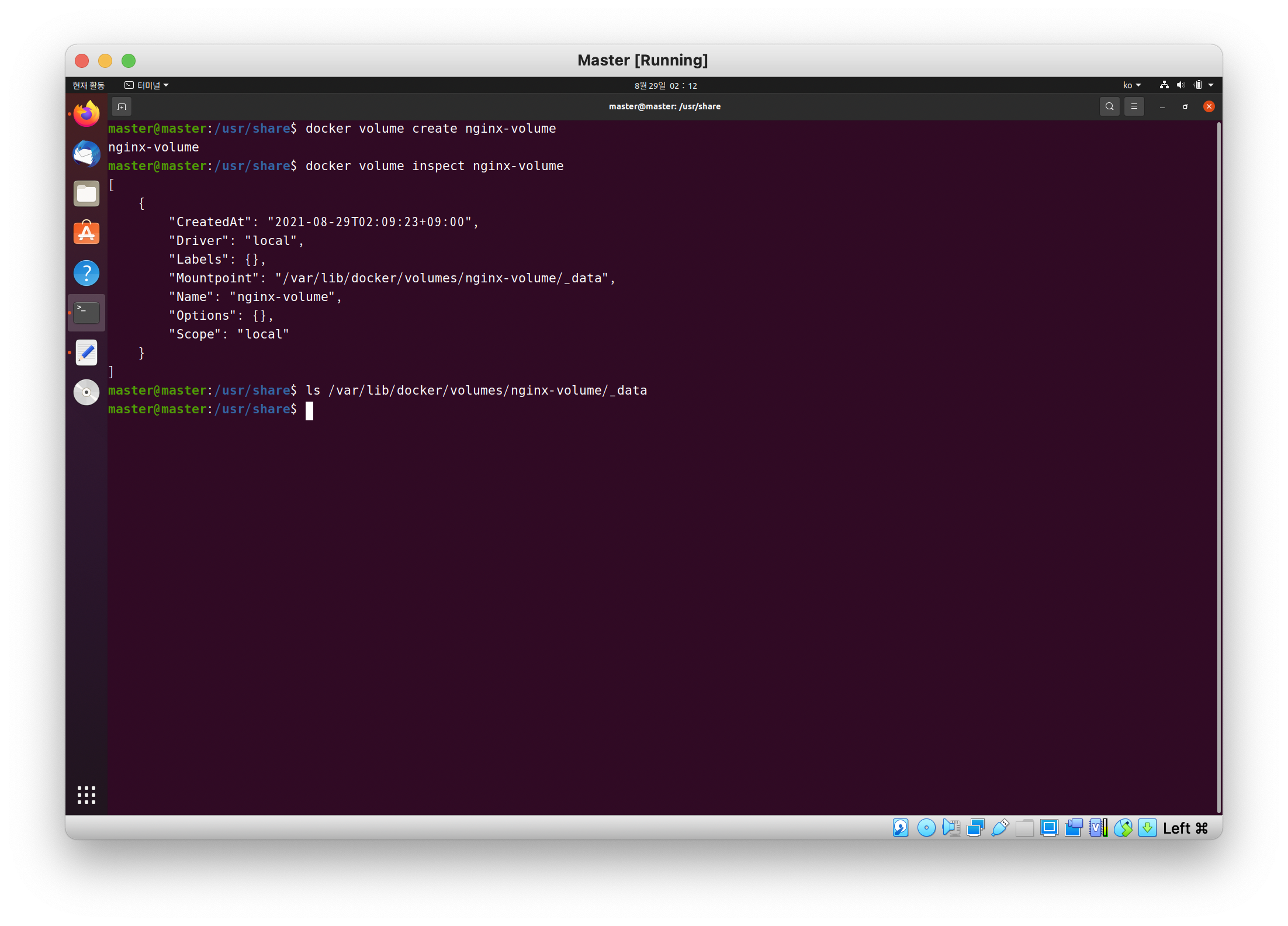This screenshot has height=926, width=1288.
Task: Open the 터미널 application menu
Action: coord(146,85)
